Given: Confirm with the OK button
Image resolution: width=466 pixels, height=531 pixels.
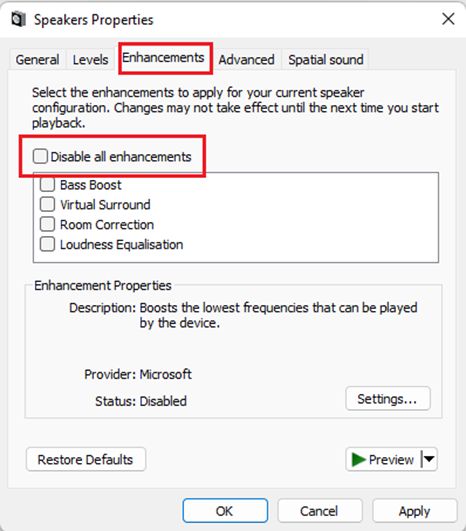Looking at the screenshot, I should (x=225, y=511).
